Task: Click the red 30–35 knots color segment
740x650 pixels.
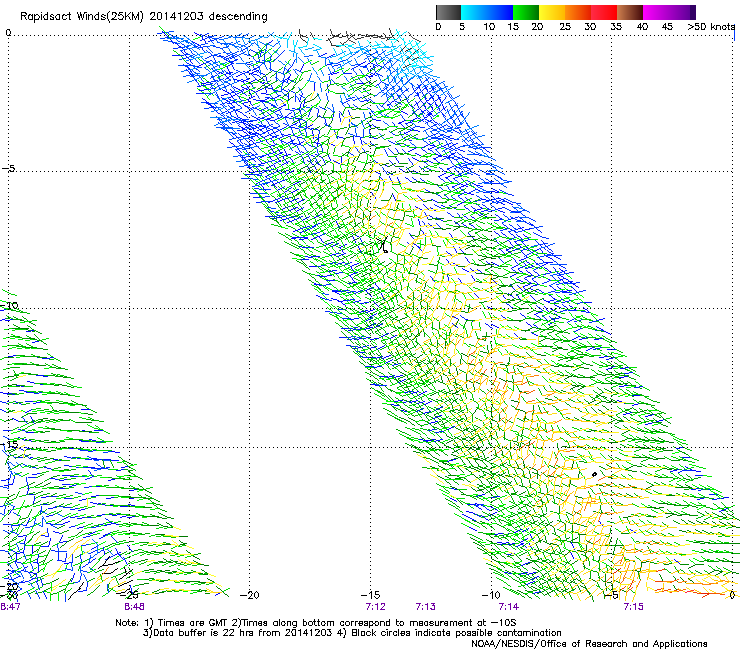Action: tap(604, 12)
